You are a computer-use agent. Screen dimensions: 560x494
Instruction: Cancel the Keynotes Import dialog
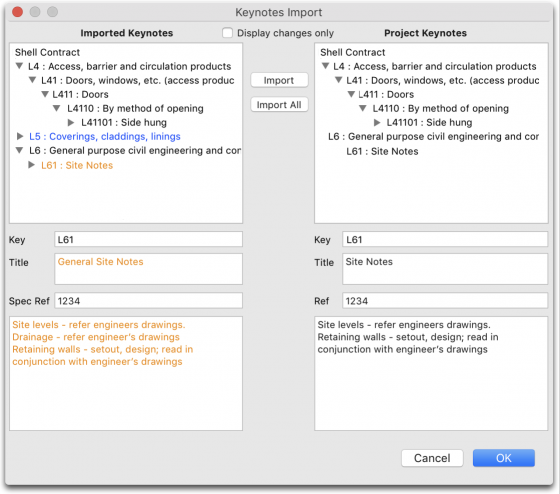[x=432, y=458]
